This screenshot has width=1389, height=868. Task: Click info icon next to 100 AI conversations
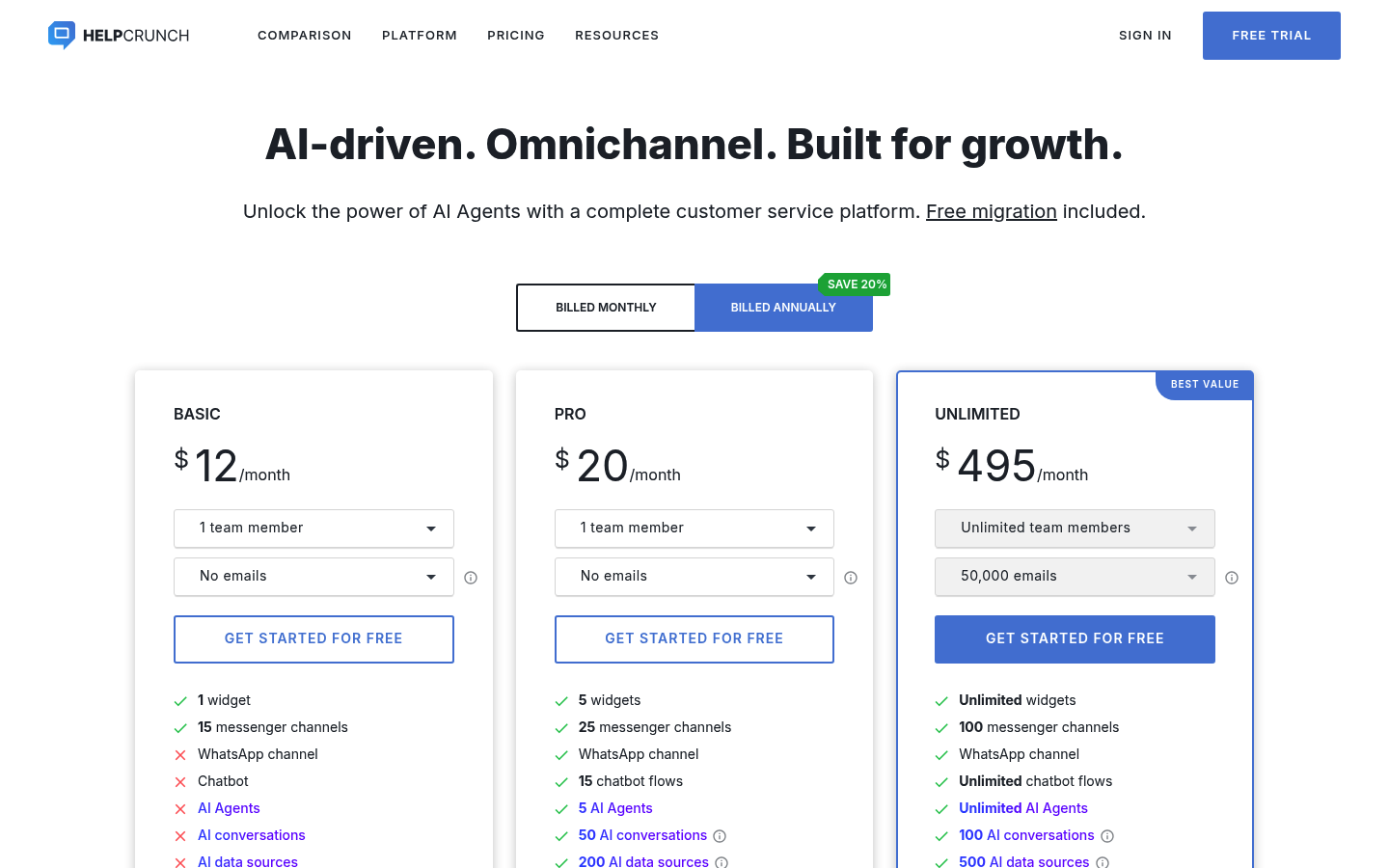pos(1107,836)
